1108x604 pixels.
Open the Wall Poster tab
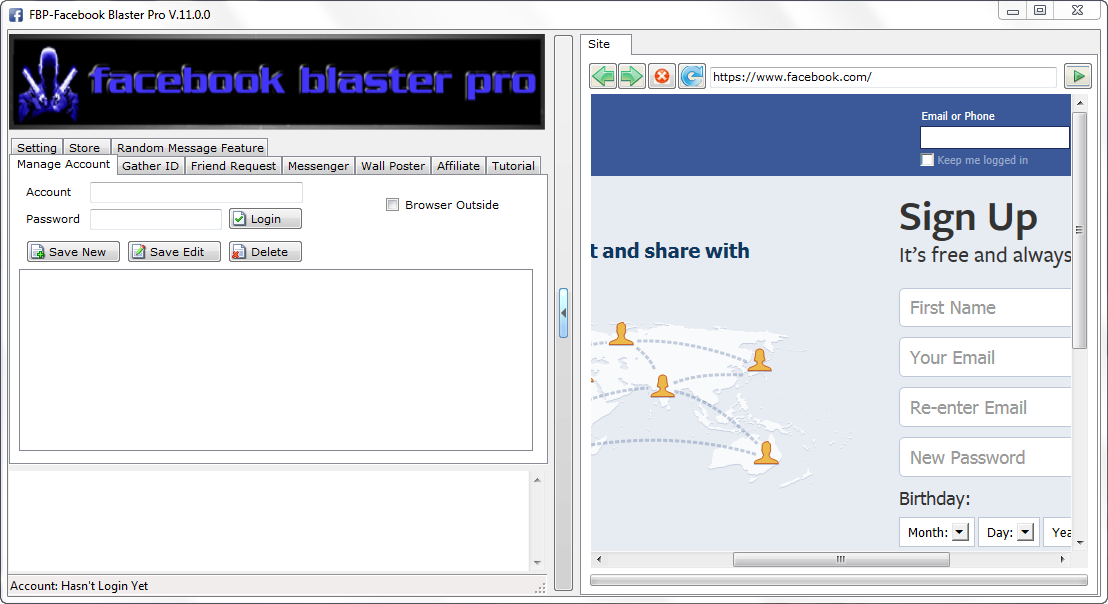393,166
